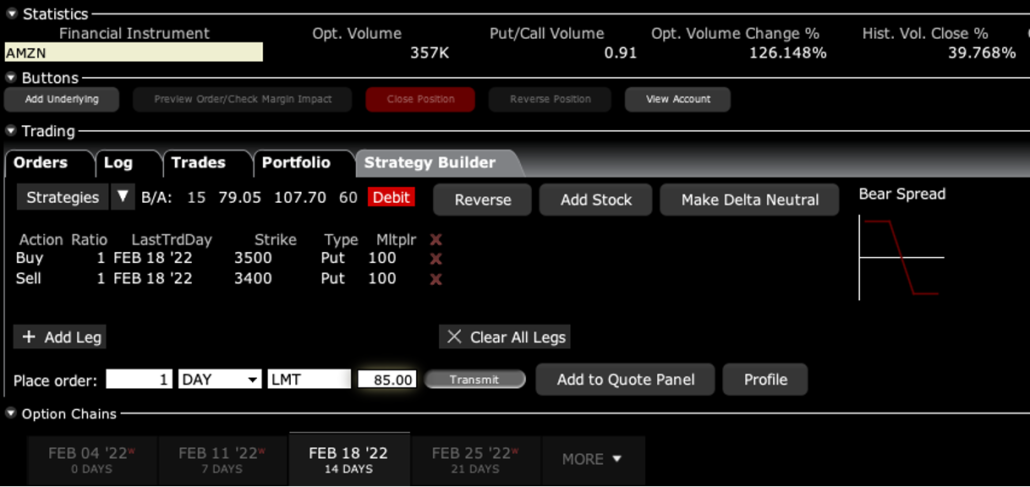Click the Reverse Position button
This screenshot has height=487, width=1030.
(550, 99)
